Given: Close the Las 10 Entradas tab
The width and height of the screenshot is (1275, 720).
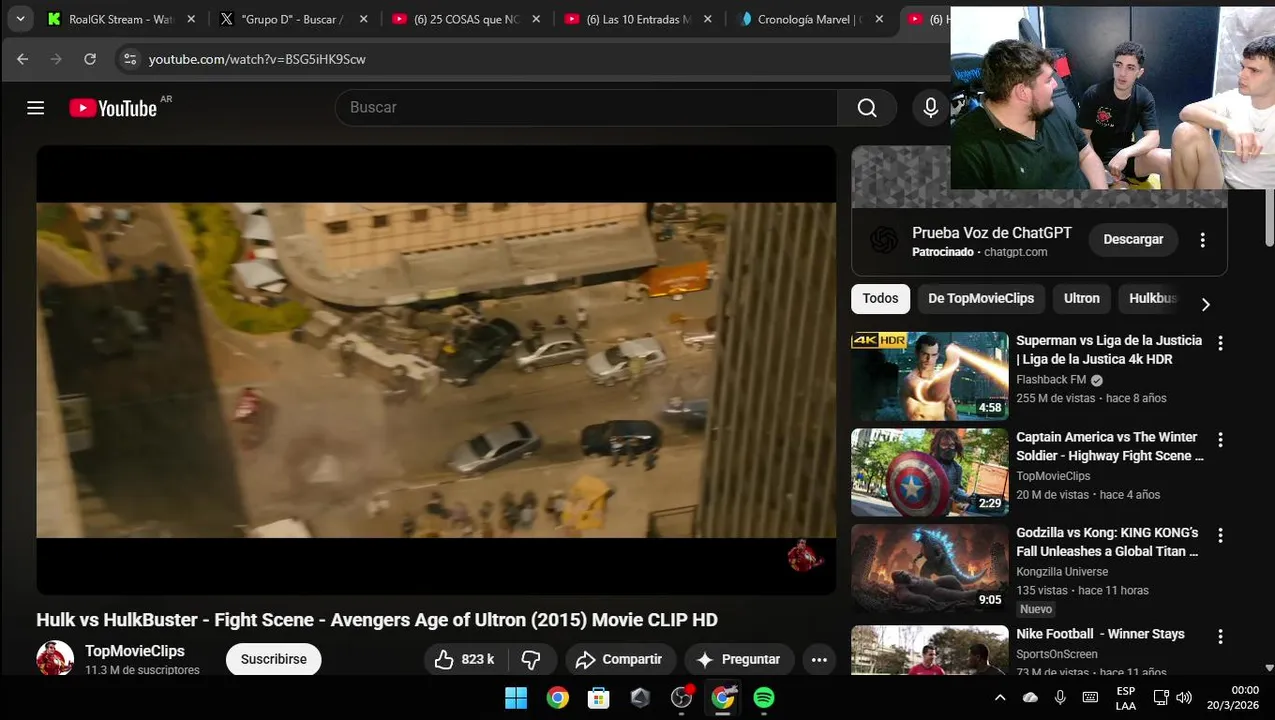Looking at the screenshot, I should [708, 19].
